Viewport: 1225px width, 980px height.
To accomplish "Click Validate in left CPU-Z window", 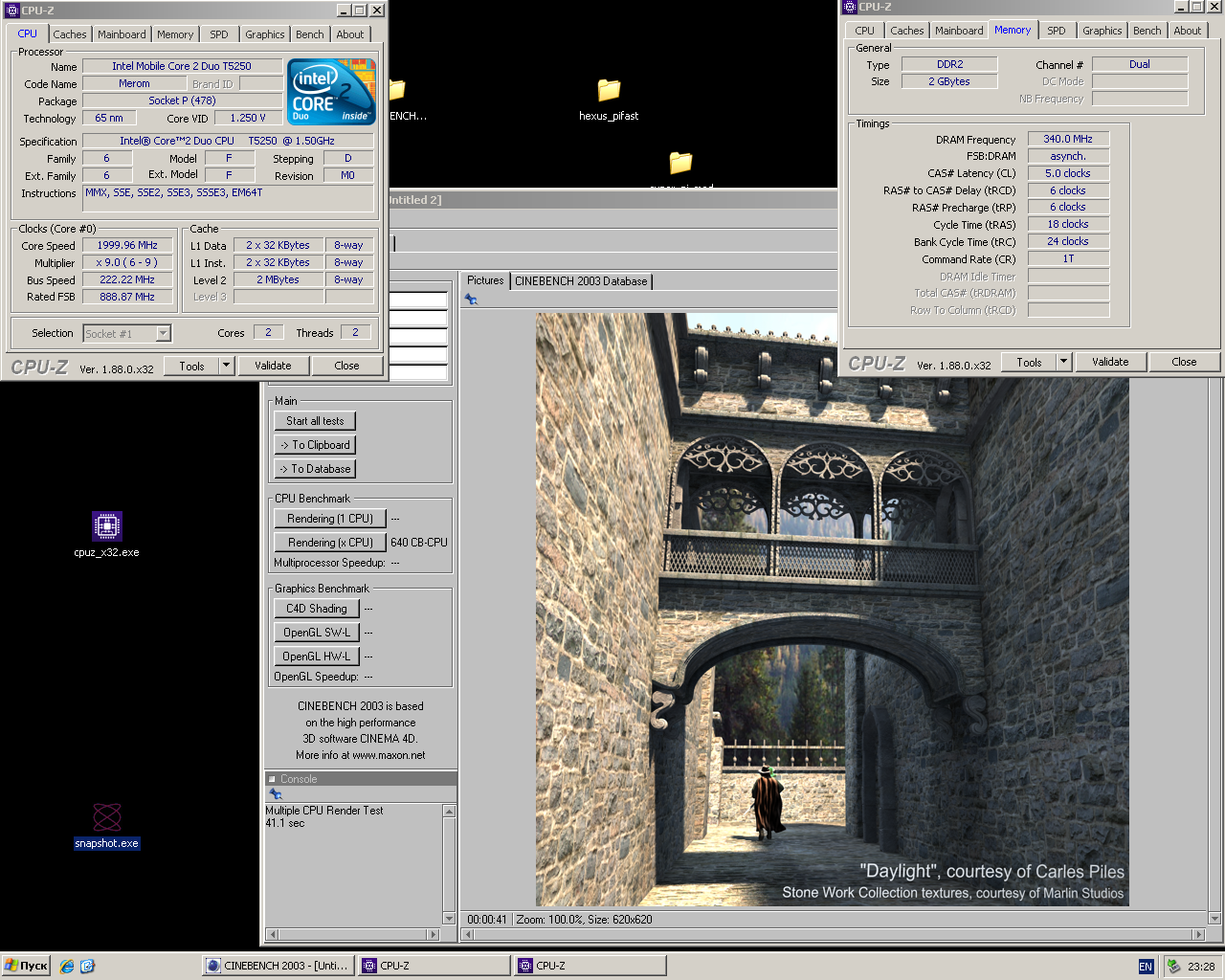I will point(273,366).
